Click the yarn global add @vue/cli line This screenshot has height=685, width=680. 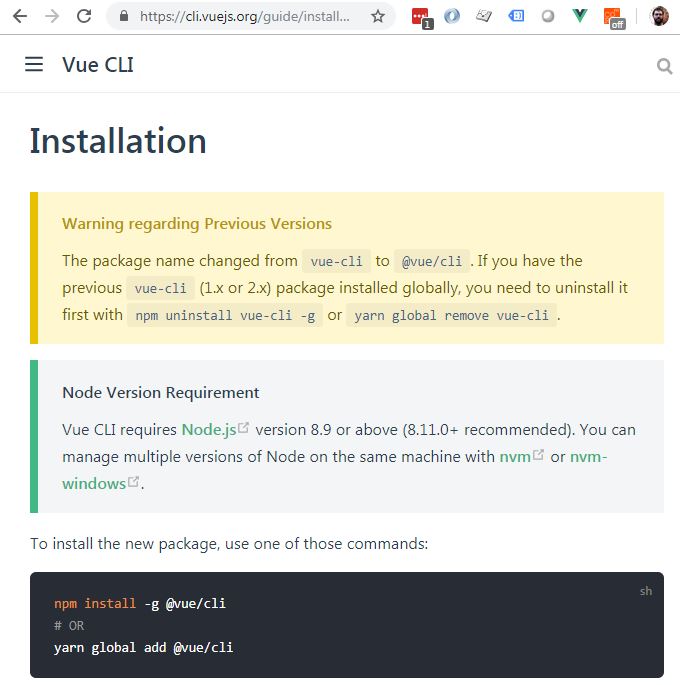coord(143,647)
